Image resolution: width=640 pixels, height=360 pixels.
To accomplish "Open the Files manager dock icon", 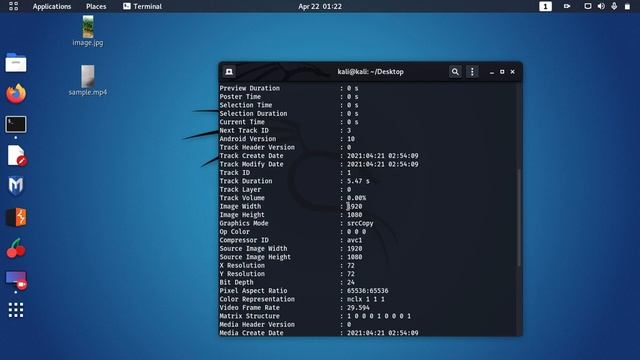I will coord(16,63).
